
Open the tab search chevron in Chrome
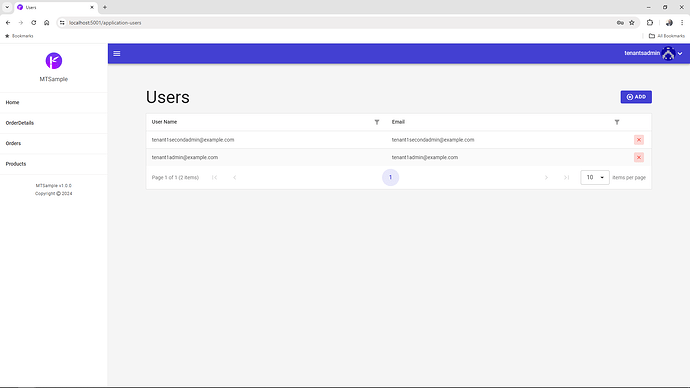7,7
